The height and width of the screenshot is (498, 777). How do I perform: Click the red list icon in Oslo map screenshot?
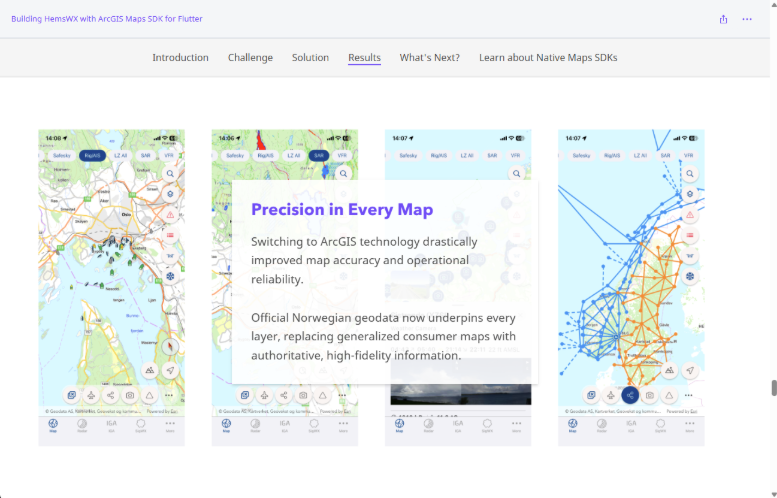tap(170, 235)
